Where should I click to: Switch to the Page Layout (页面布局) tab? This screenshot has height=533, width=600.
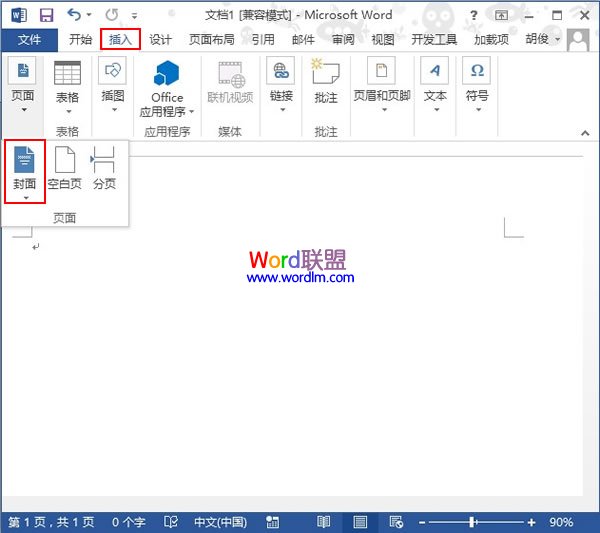212,39
